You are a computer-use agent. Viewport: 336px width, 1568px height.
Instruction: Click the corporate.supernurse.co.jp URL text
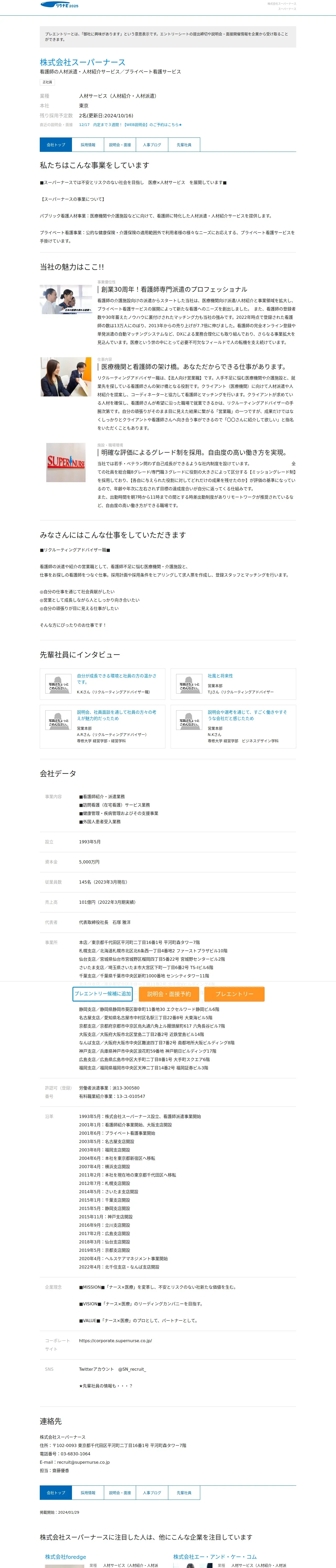pos(115,1340)
